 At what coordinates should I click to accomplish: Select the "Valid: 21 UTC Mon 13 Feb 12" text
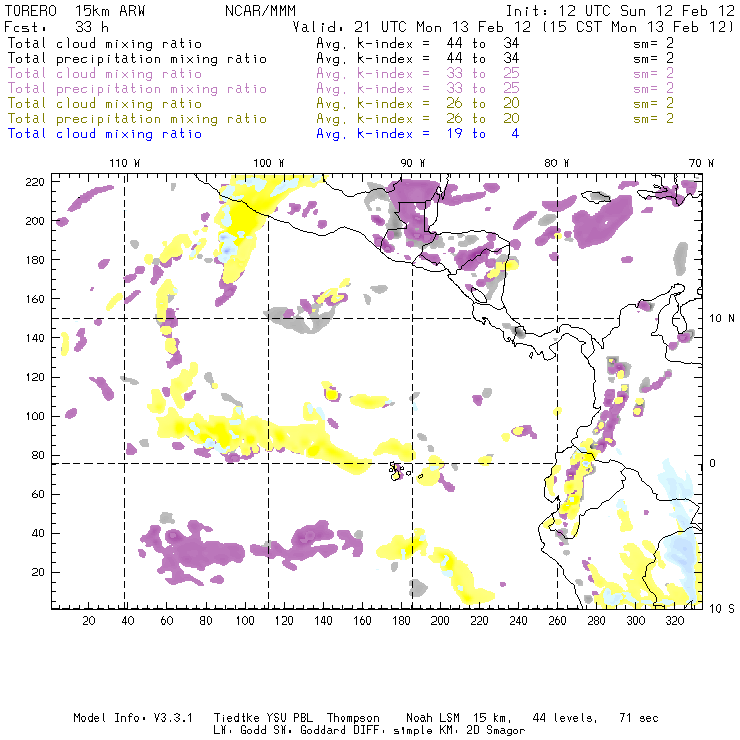412,27
